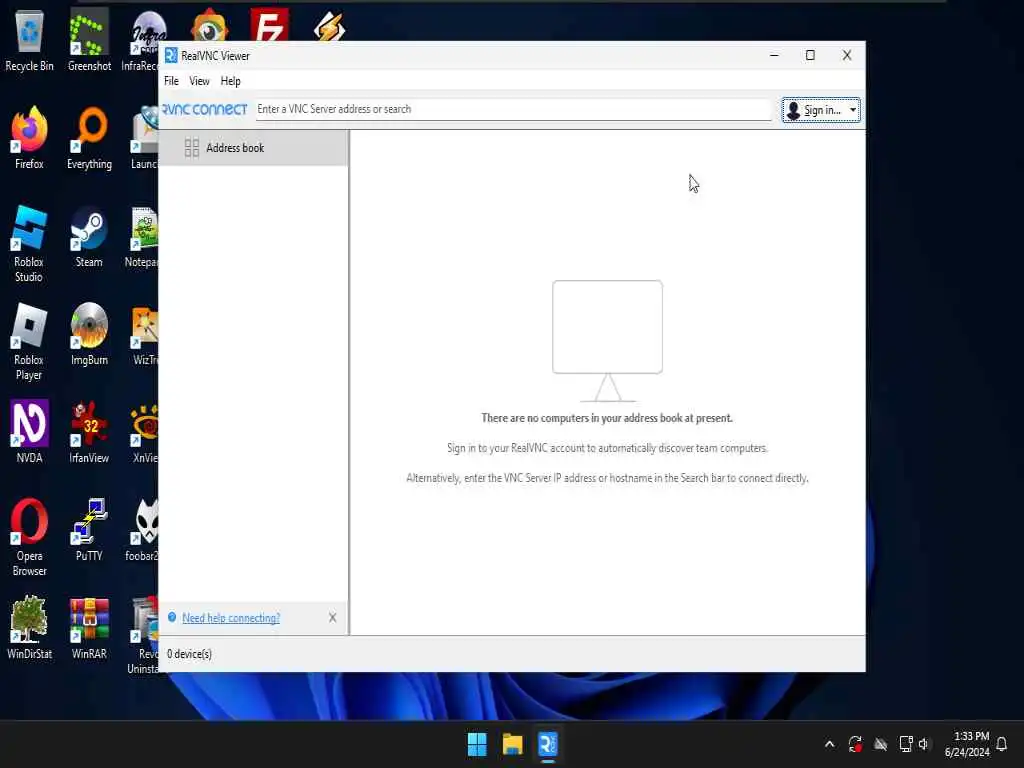Open Roblox Player desktop shortcut
Image resolution: width=1024 pixels, height=768 pixels.
point(29,341)
